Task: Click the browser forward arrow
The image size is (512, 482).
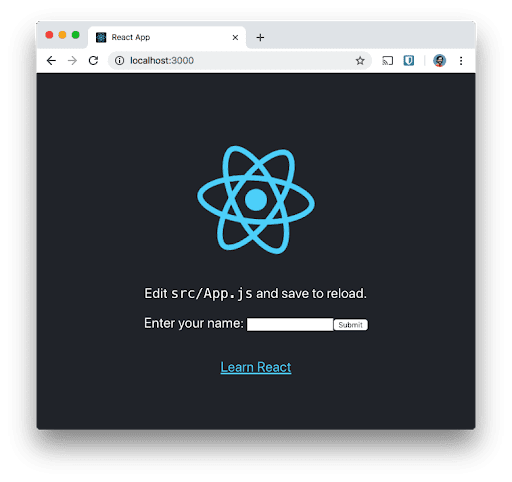Action: pos(72,60)
